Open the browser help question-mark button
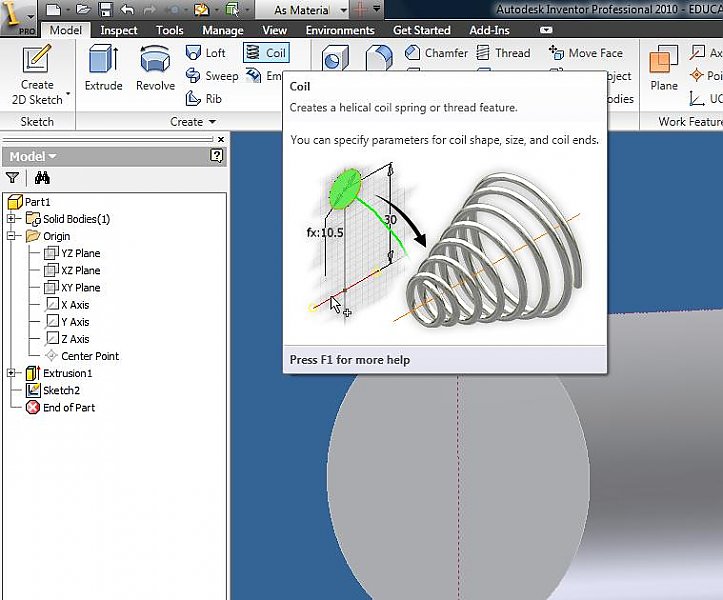Screen dimensions: 723x600 (216, 156)
